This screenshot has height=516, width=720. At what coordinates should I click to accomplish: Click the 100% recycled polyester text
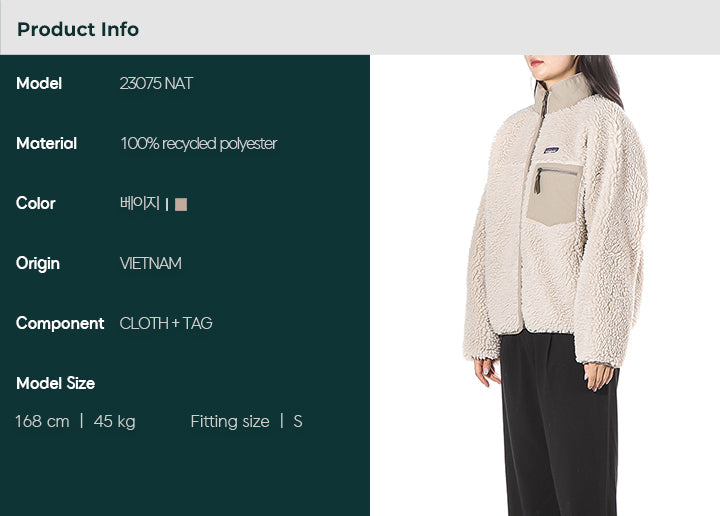[198, 144]
